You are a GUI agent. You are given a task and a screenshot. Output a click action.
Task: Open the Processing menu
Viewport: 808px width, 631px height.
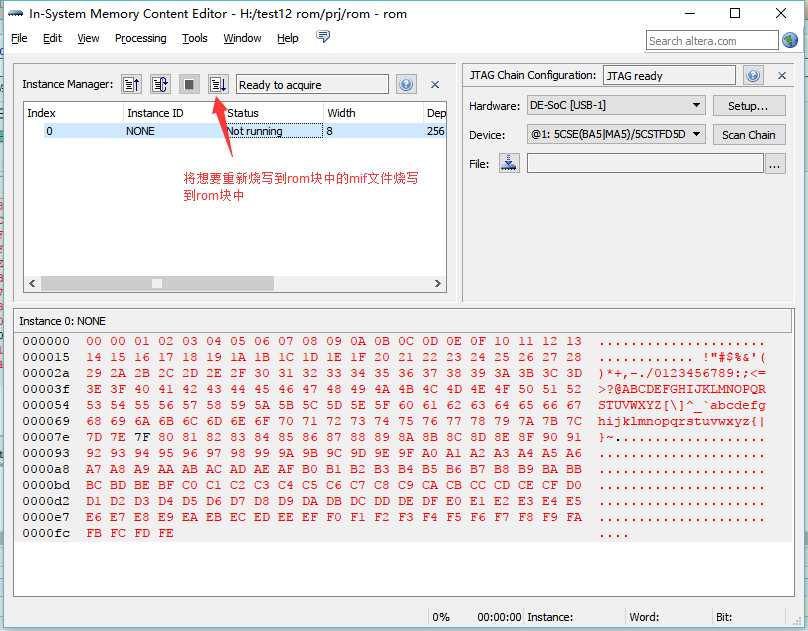pos(141,38)
